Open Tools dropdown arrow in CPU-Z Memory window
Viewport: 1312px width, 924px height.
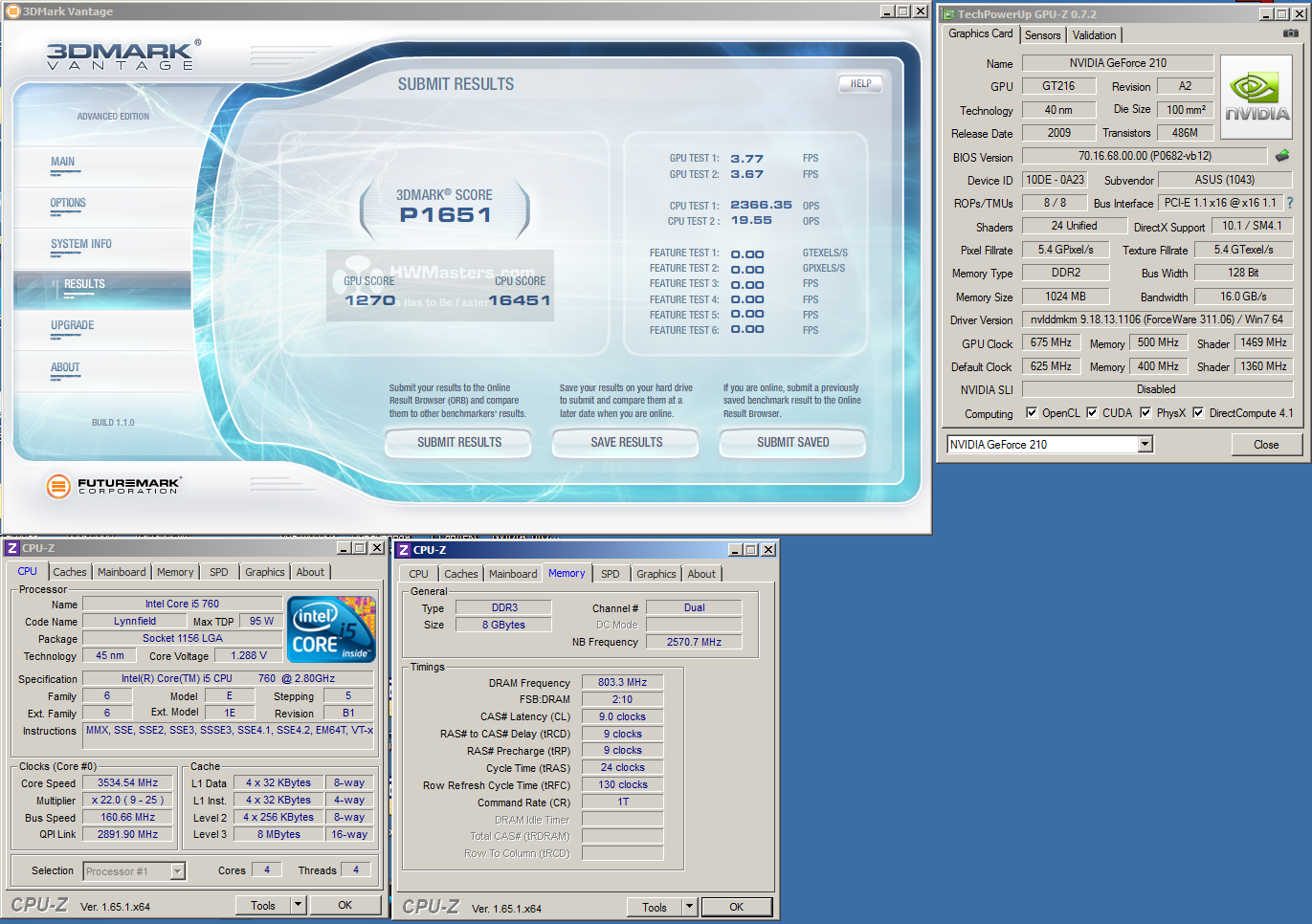pos(689,907)
